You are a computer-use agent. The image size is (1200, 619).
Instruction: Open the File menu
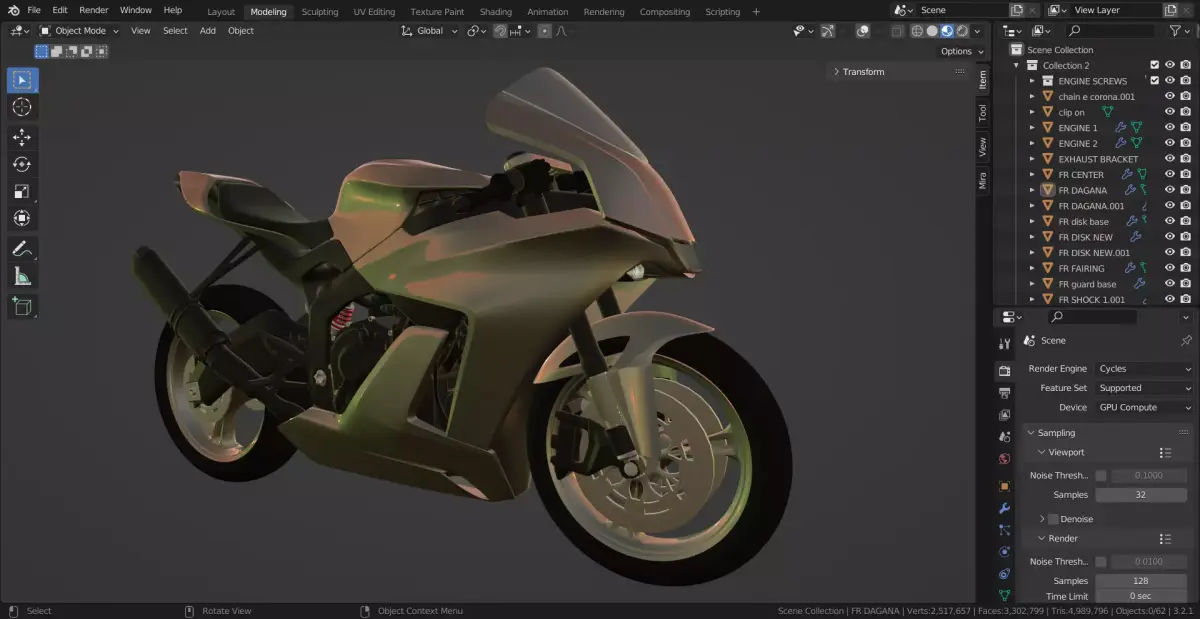point(34,10)
